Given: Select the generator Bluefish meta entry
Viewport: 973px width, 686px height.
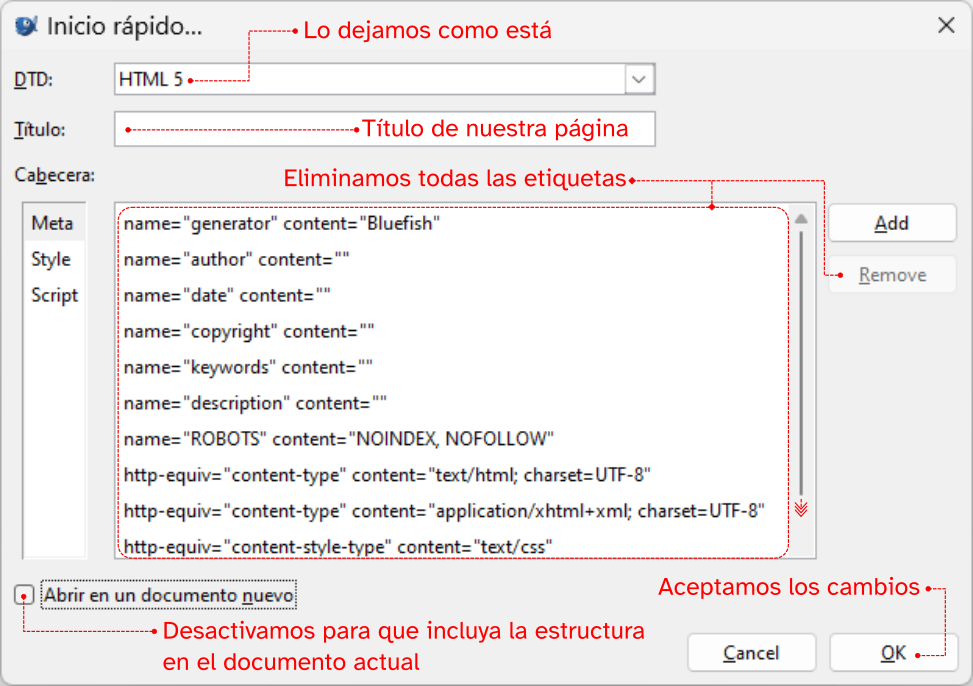Looking at the screenshot, I should (282, 224).
